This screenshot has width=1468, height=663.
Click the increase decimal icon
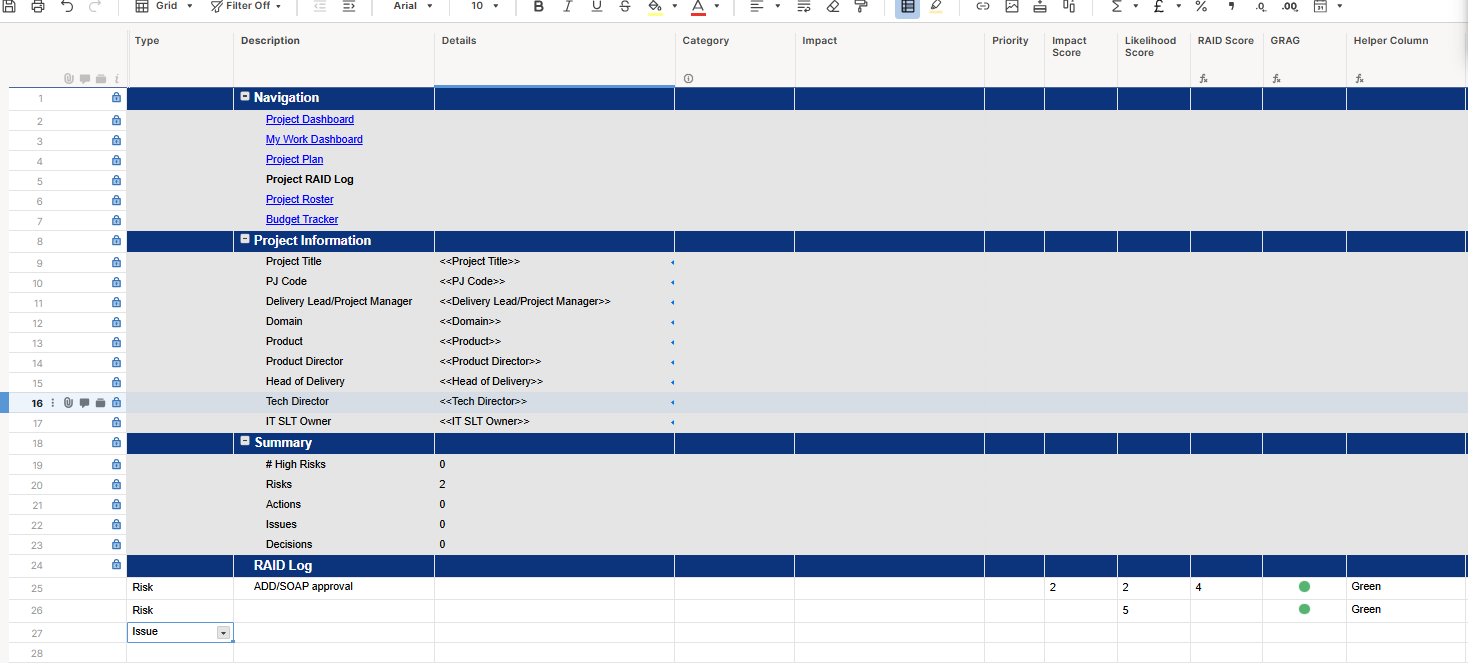tap(1289, 6)
